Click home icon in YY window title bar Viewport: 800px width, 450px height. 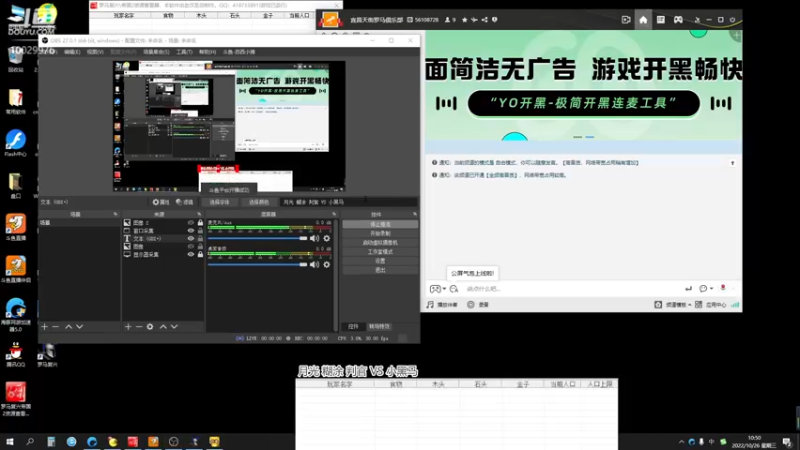(643, 19)
